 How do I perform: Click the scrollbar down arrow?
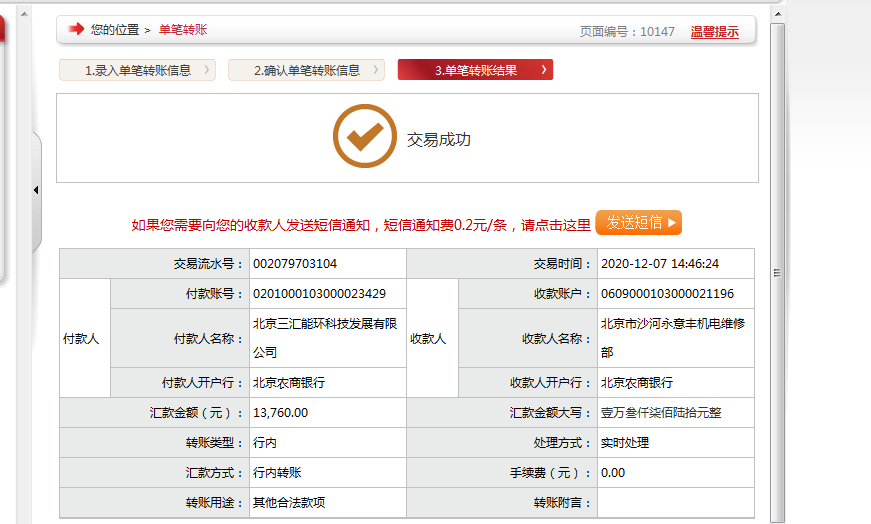pos(777,515)
